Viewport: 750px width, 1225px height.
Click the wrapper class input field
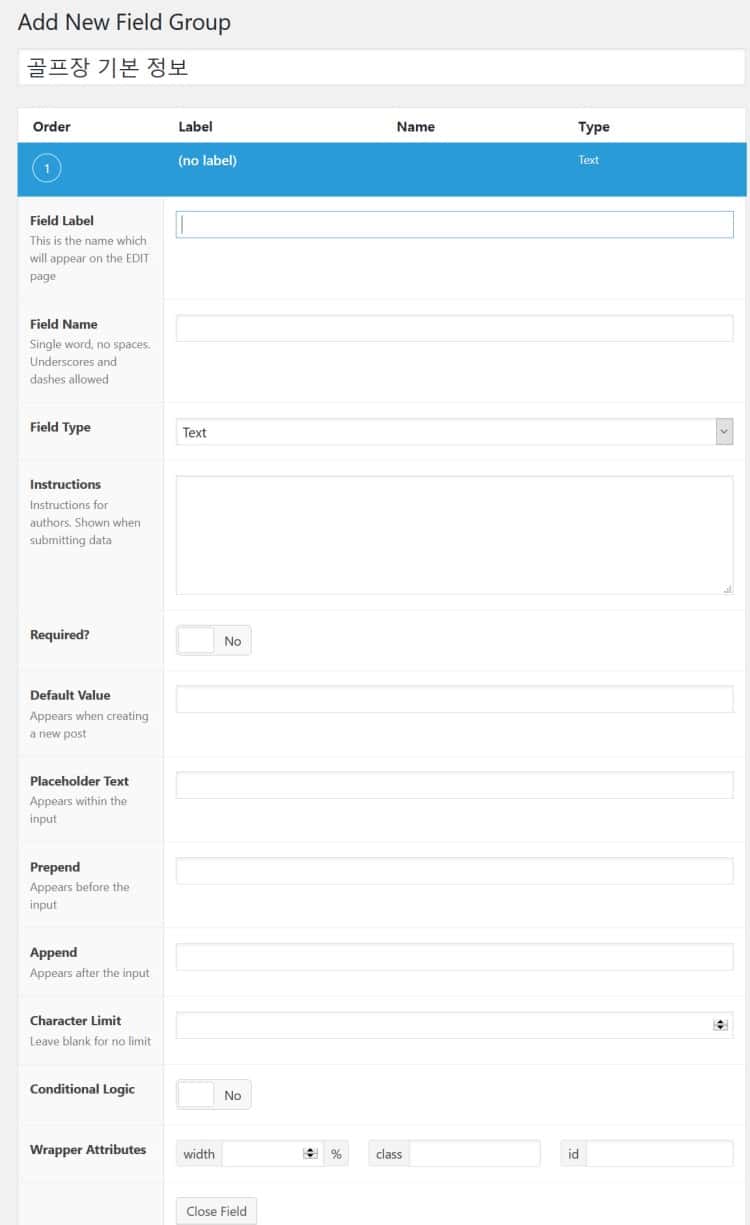tap(474, 1154)
